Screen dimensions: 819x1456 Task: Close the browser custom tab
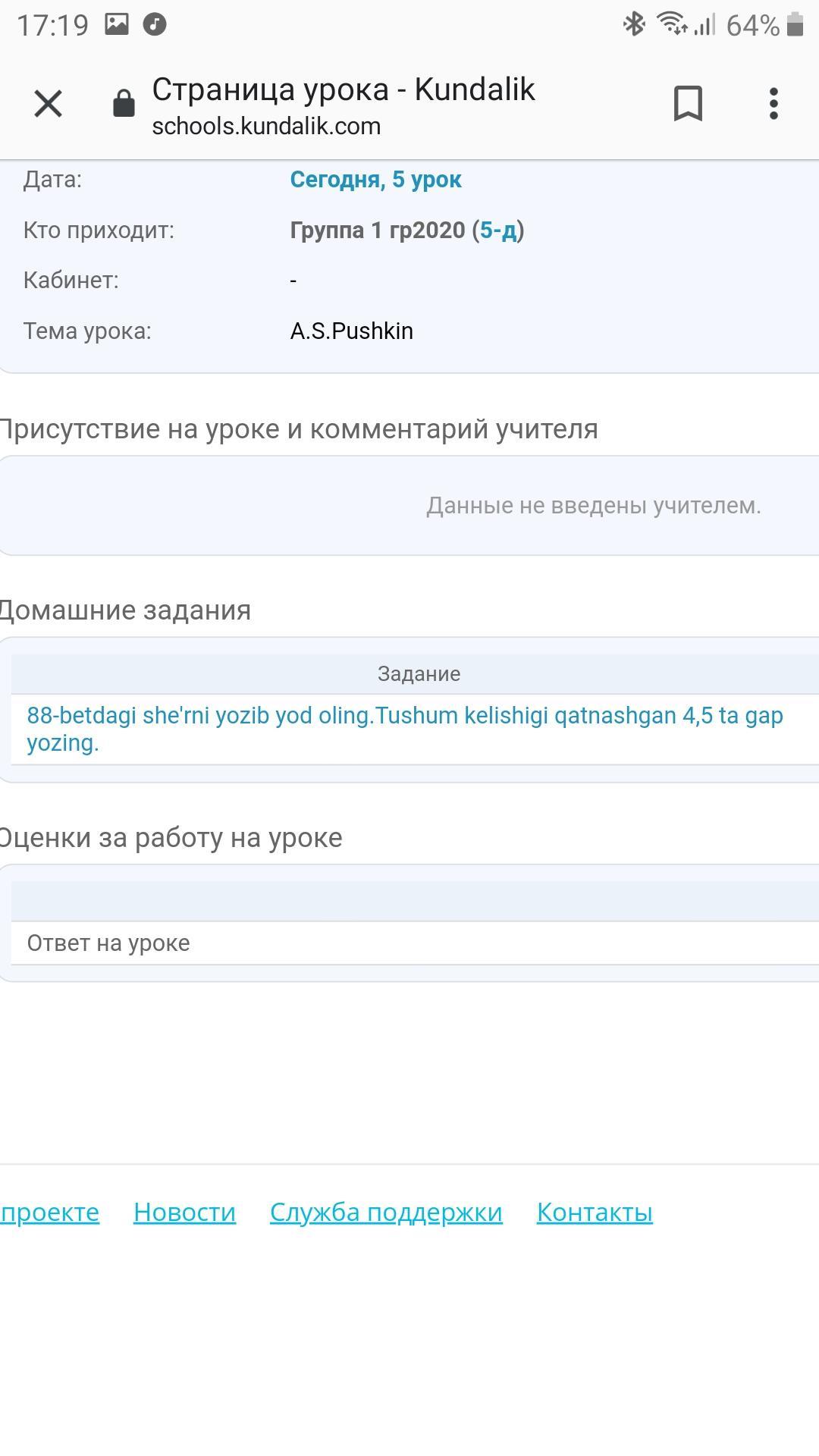pyautogui.click(x=48, y=104)
